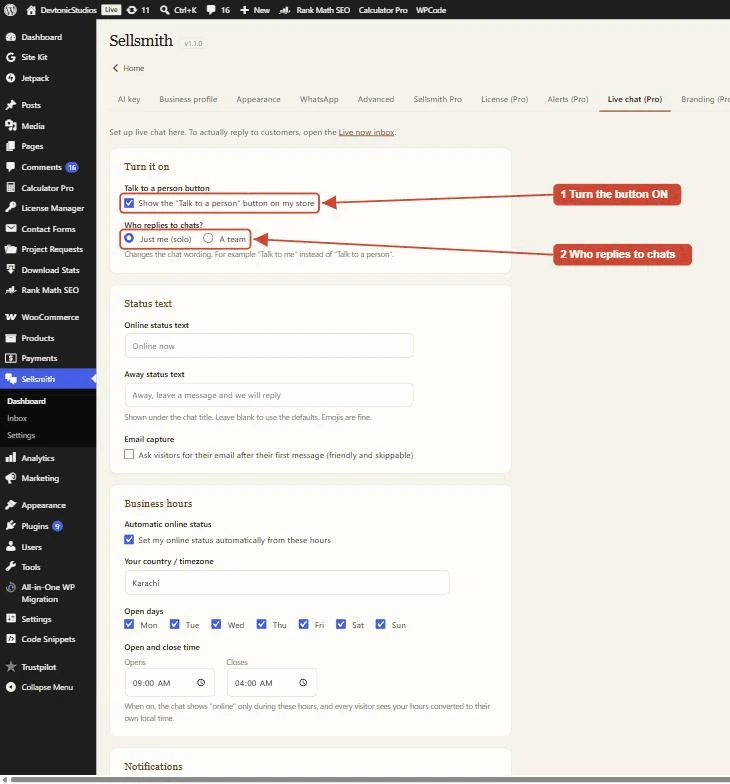Select the 'Just me (solo)' radio button
Image resolution: width=730 pixels, height=784 pixels.
click(129, 238)
